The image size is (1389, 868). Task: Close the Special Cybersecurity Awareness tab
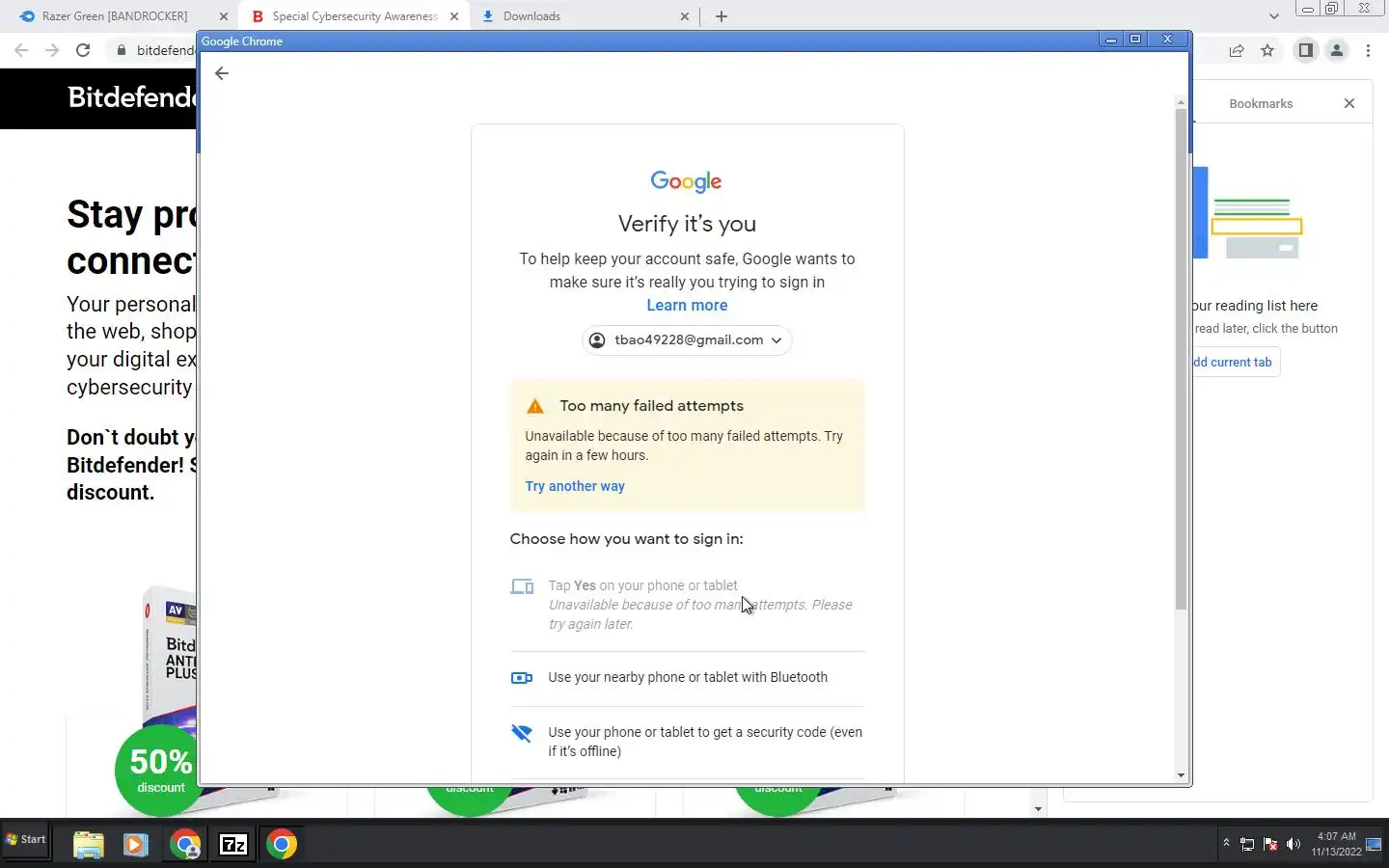(454, 16)
